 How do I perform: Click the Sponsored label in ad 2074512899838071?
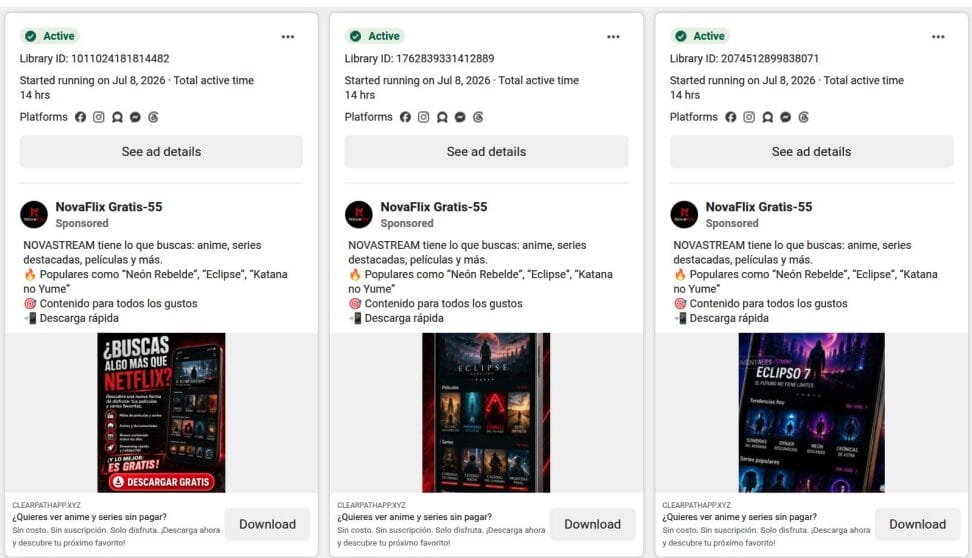[732, 223]
